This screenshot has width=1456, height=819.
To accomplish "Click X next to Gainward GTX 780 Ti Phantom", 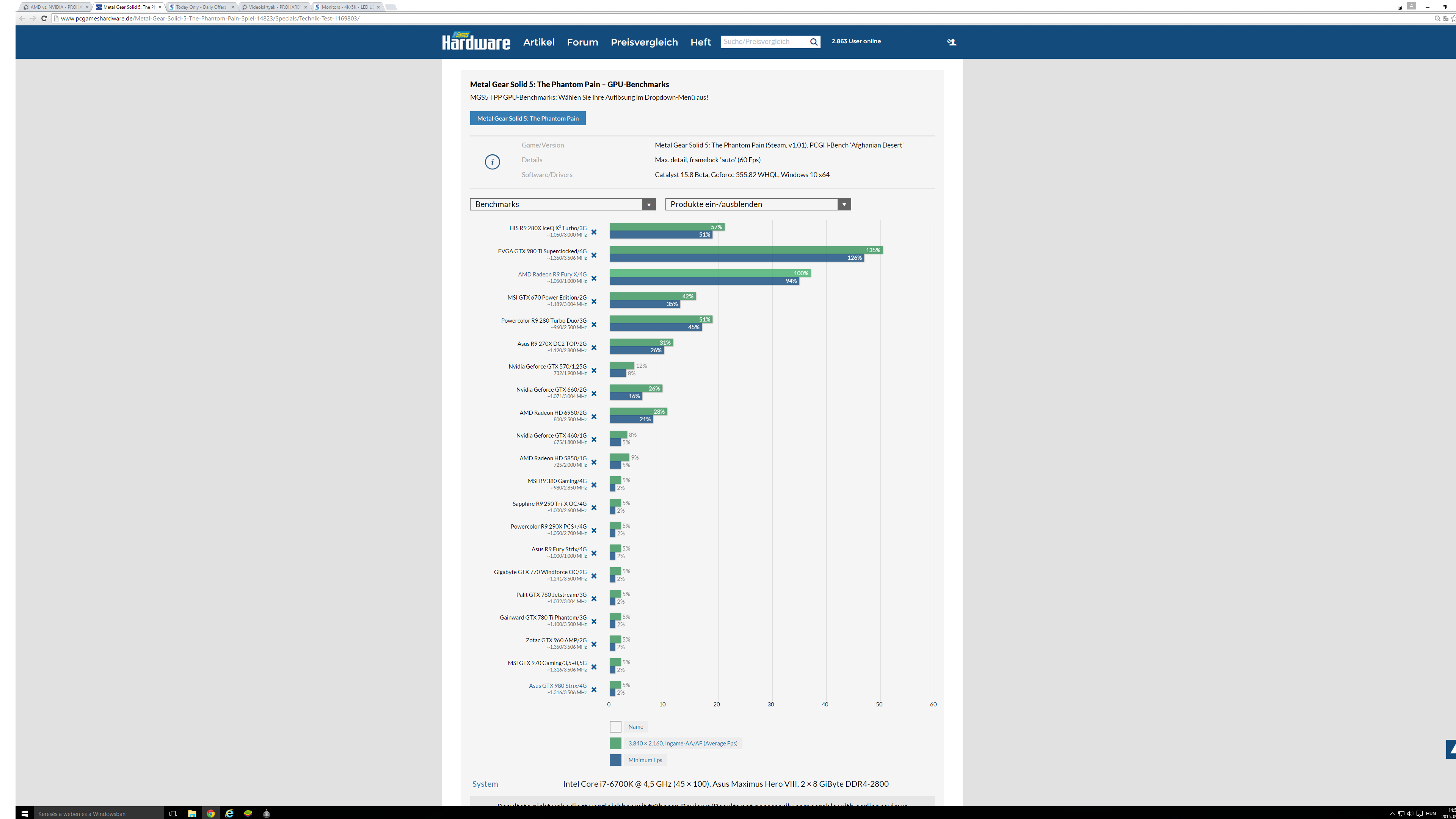I will pos(593,621).
